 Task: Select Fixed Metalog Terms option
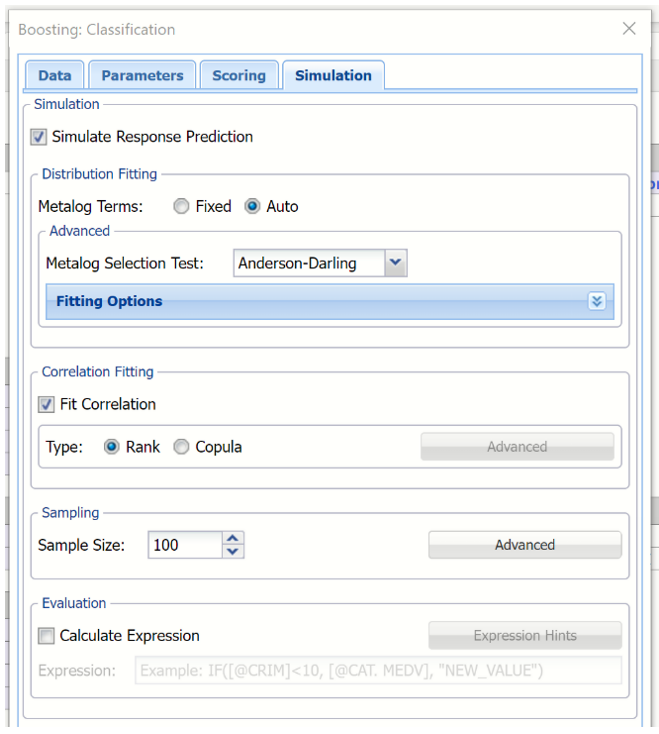181,207
